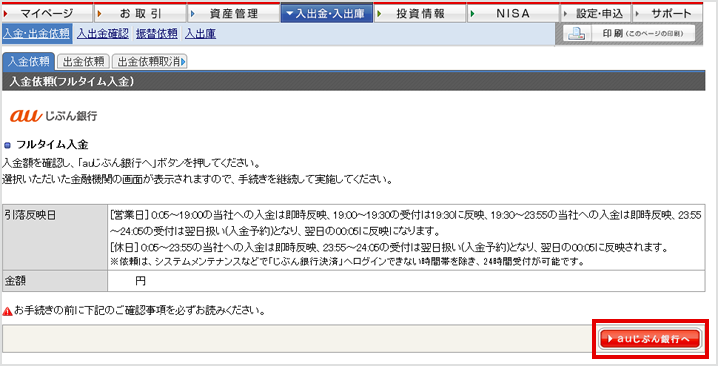Open the 振替依頼 link
The height and width of the screenshot is (366, 718).
click(x=157, y=33)
